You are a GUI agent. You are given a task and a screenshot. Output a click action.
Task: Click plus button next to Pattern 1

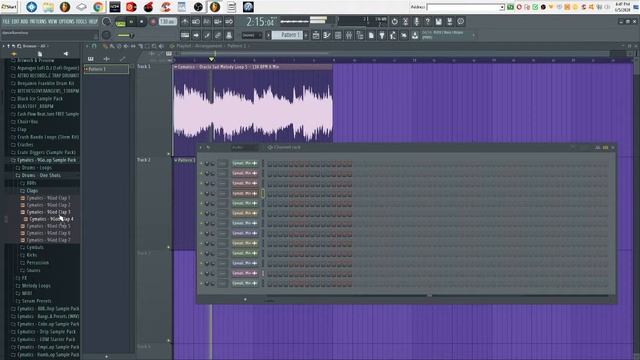[x=306, y=35]
